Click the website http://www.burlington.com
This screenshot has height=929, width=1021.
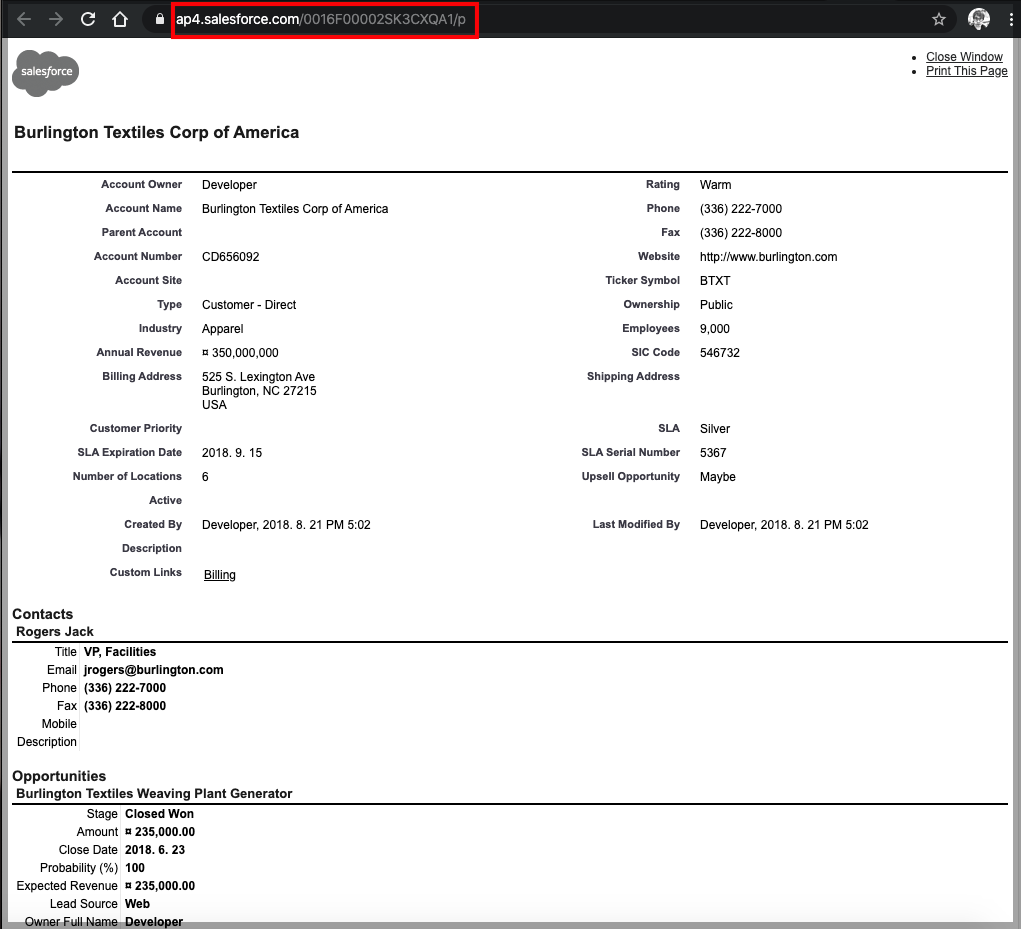[x=768, y=257]
